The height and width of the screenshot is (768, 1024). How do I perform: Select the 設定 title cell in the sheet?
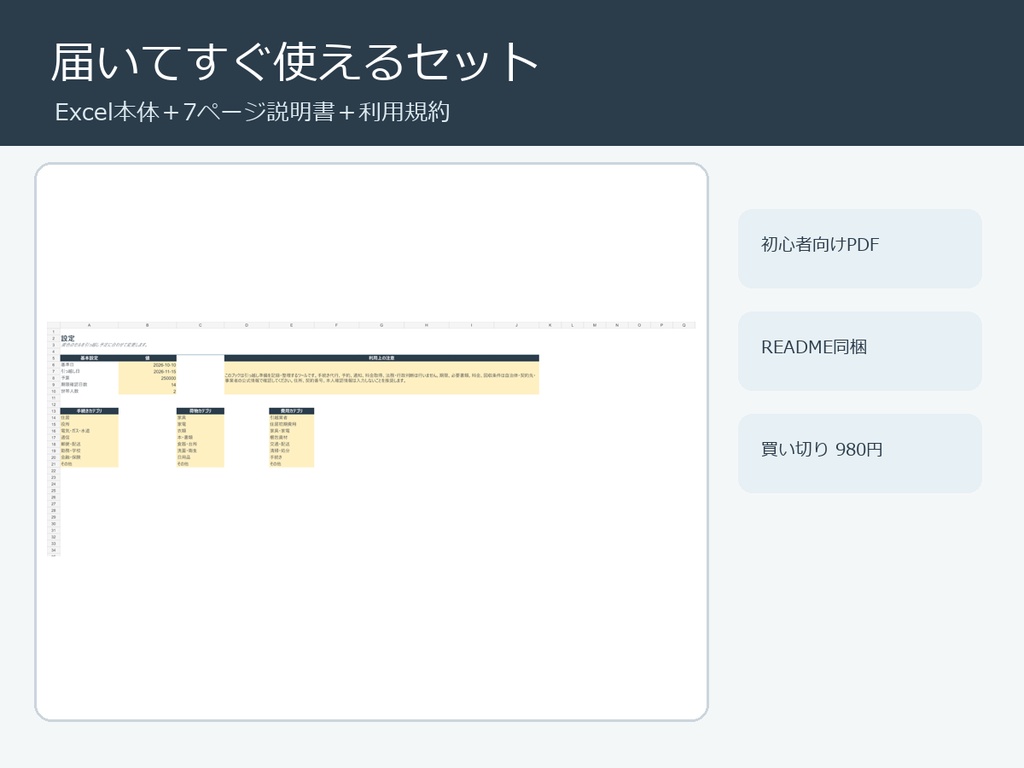(68, 338)
